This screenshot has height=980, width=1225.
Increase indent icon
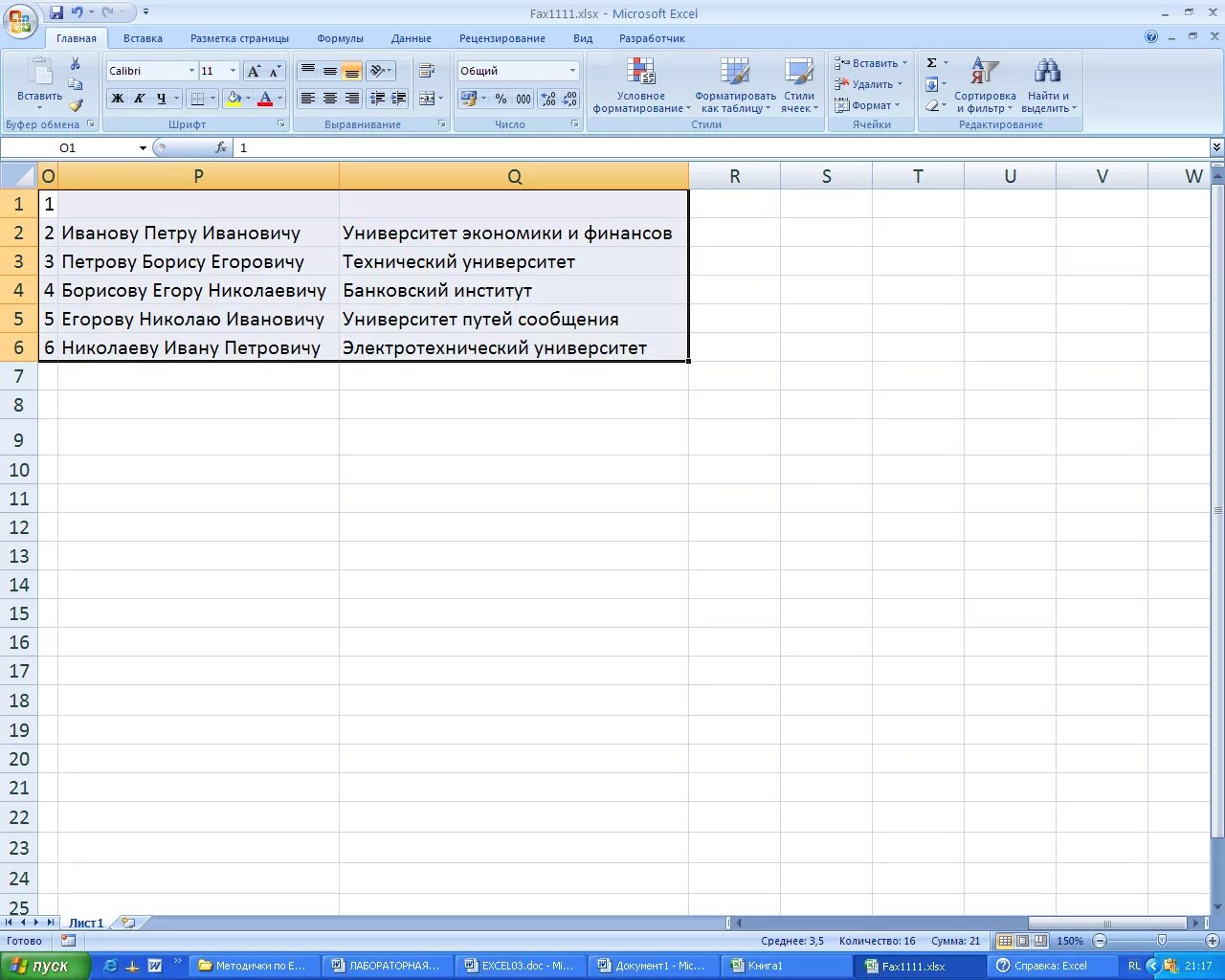coord(399,98)
